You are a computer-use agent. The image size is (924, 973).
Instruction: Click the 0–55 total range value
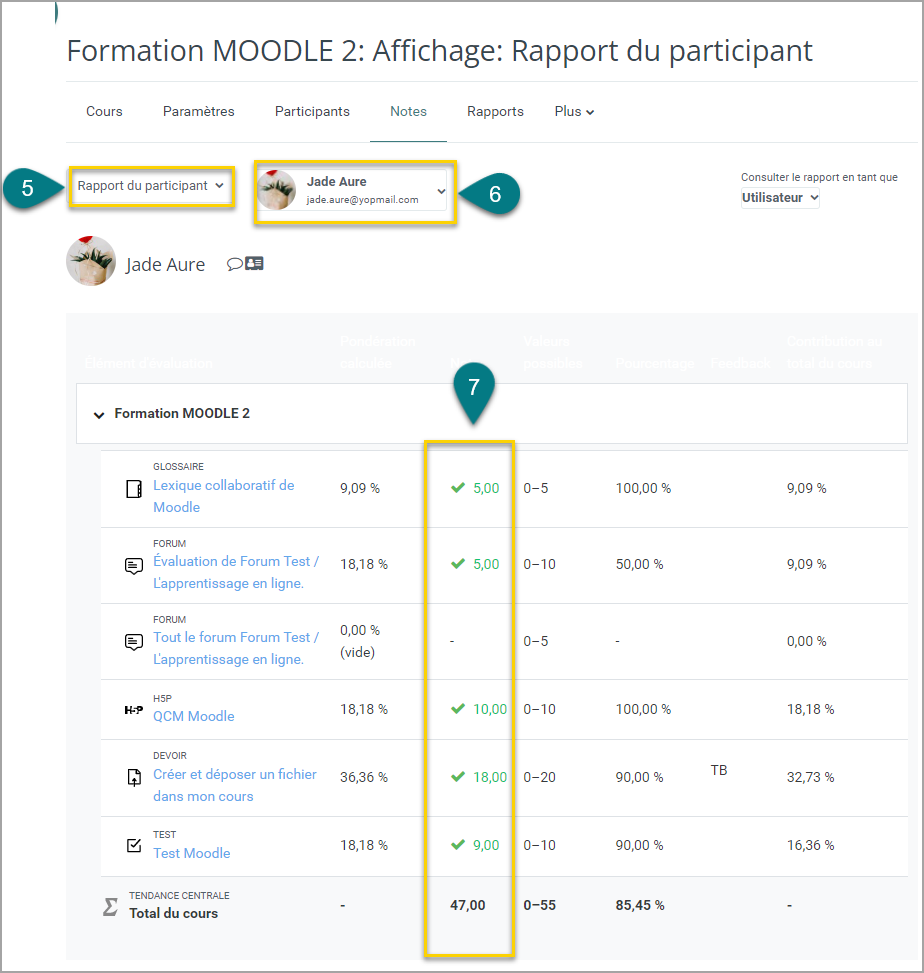click(x=539, y=905)
